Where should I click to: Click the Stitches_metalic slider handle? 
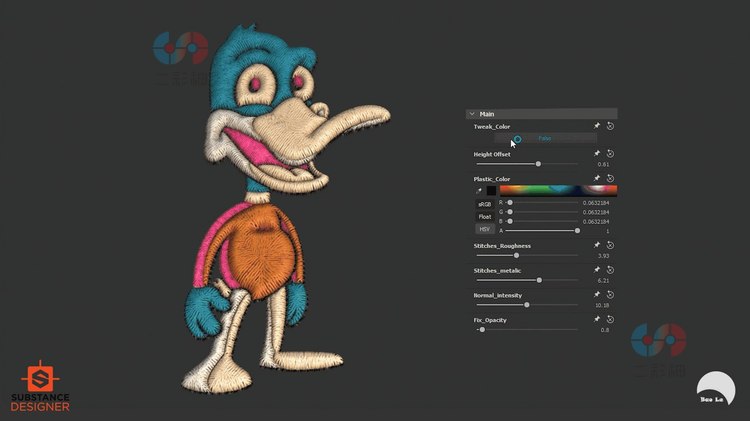[x=539, y=280]
